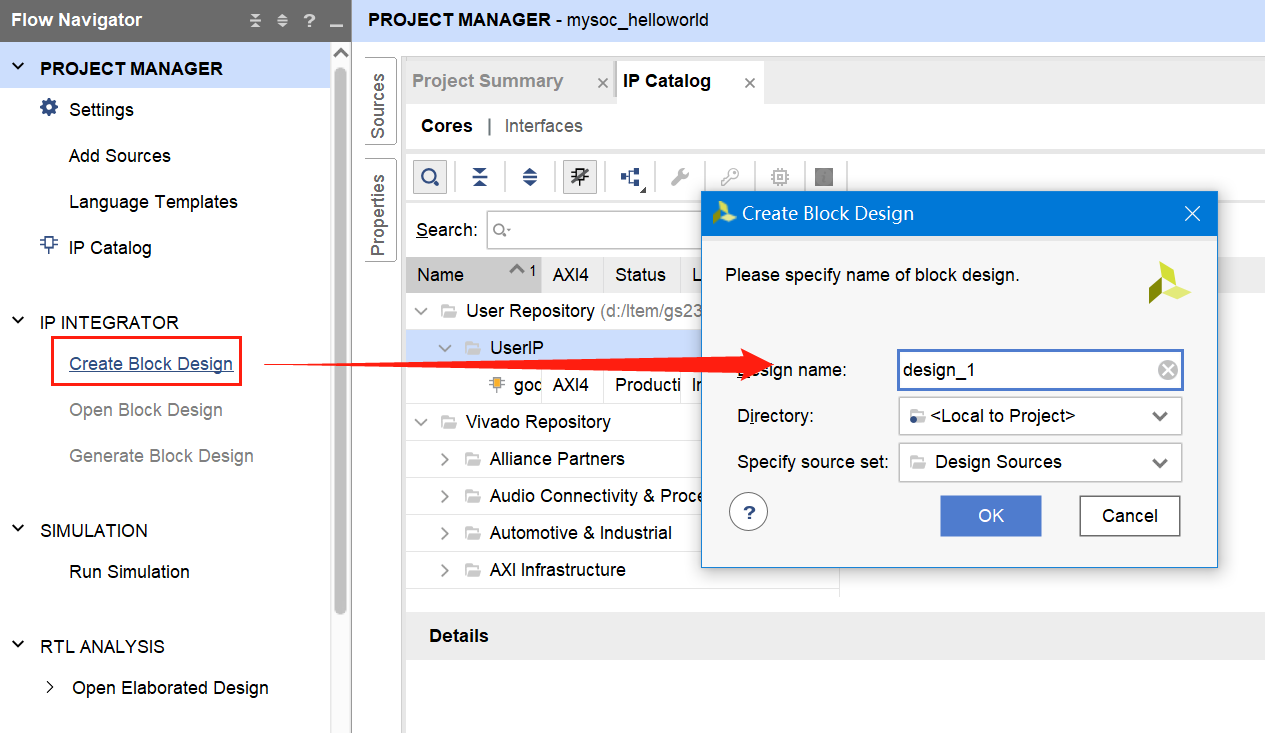1265x733 pixels.
Task: Collapse the PROJECT MANAGER section
Action: point(18,67)
